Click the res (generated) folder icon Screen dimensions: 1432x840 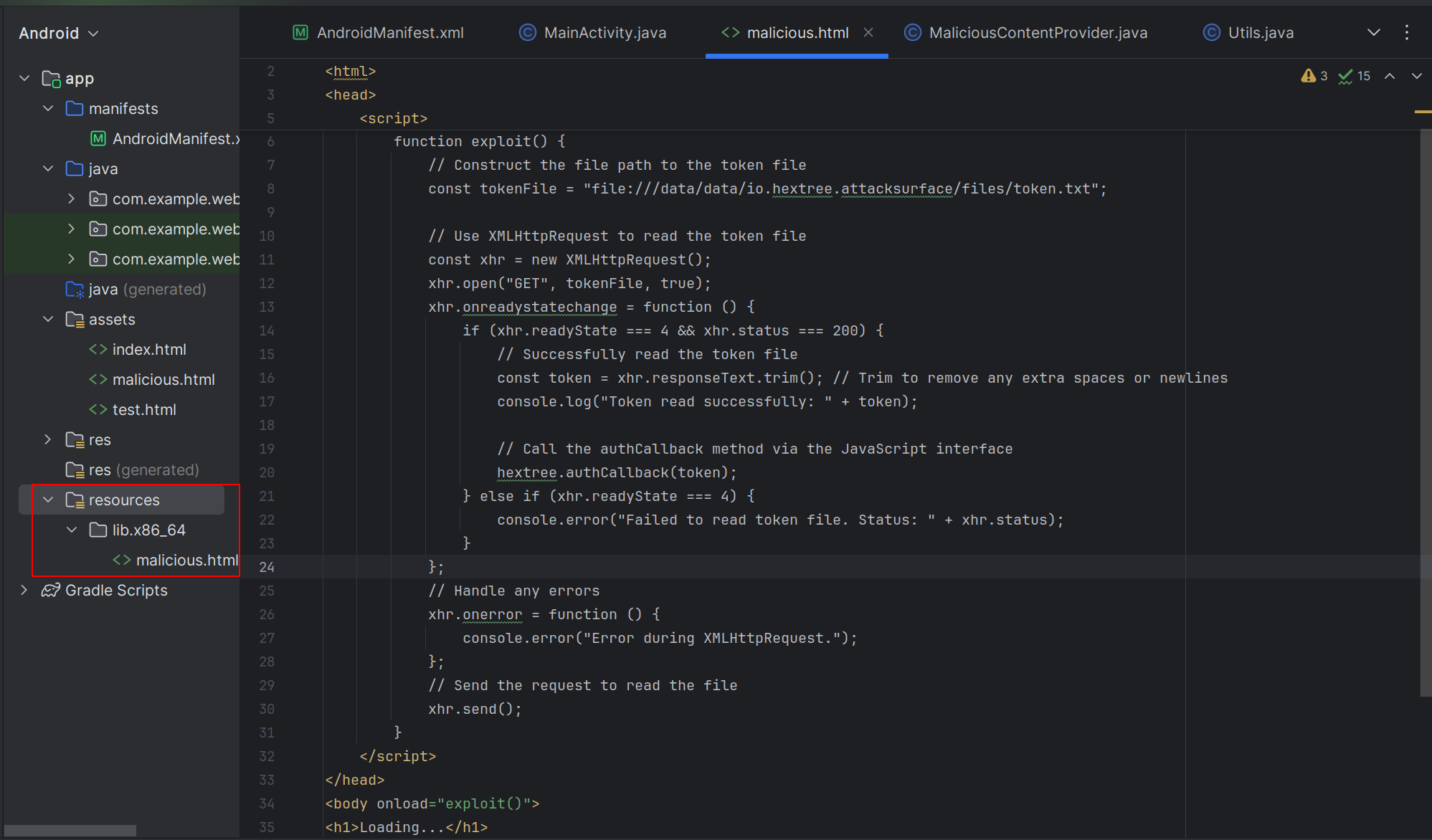click(x=75, y=469)
